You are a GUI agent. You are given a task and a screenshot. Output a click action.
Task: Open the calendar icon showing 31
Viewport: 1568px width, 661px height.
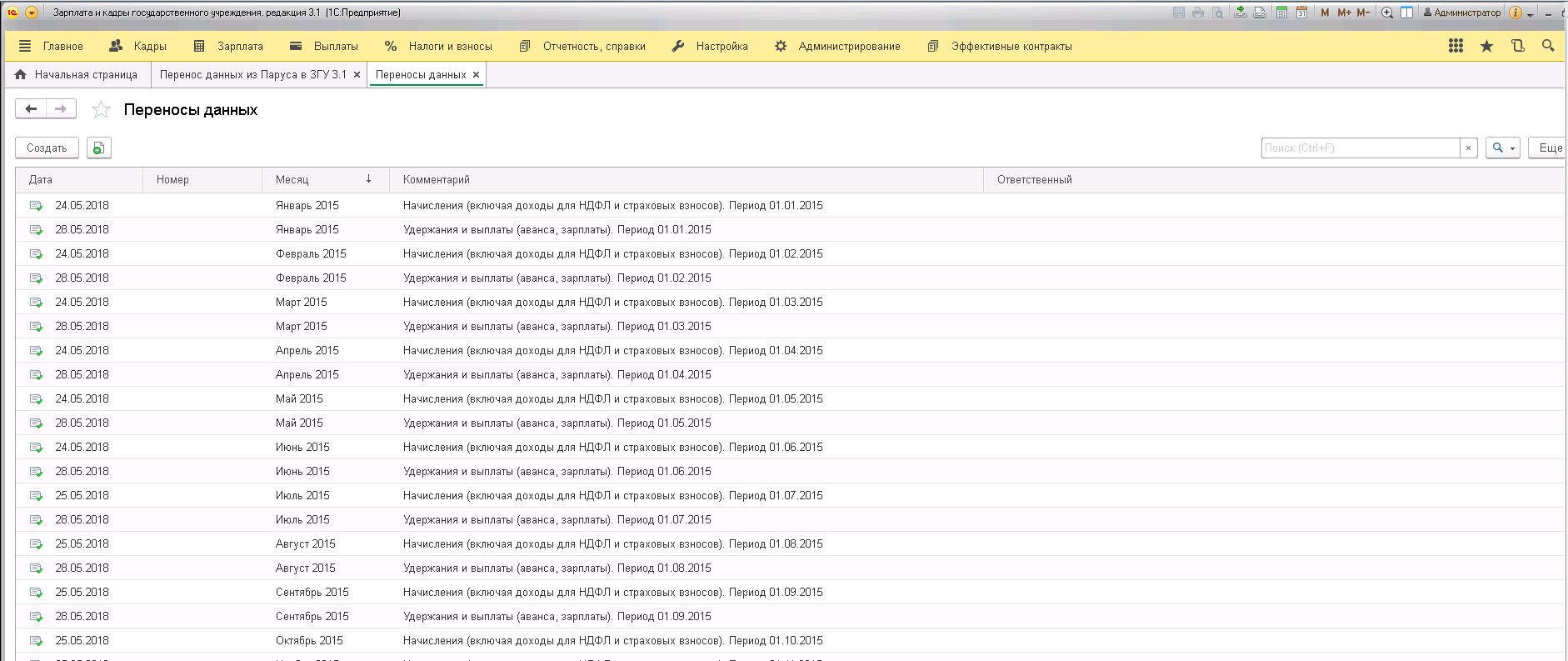[1301, 13]
